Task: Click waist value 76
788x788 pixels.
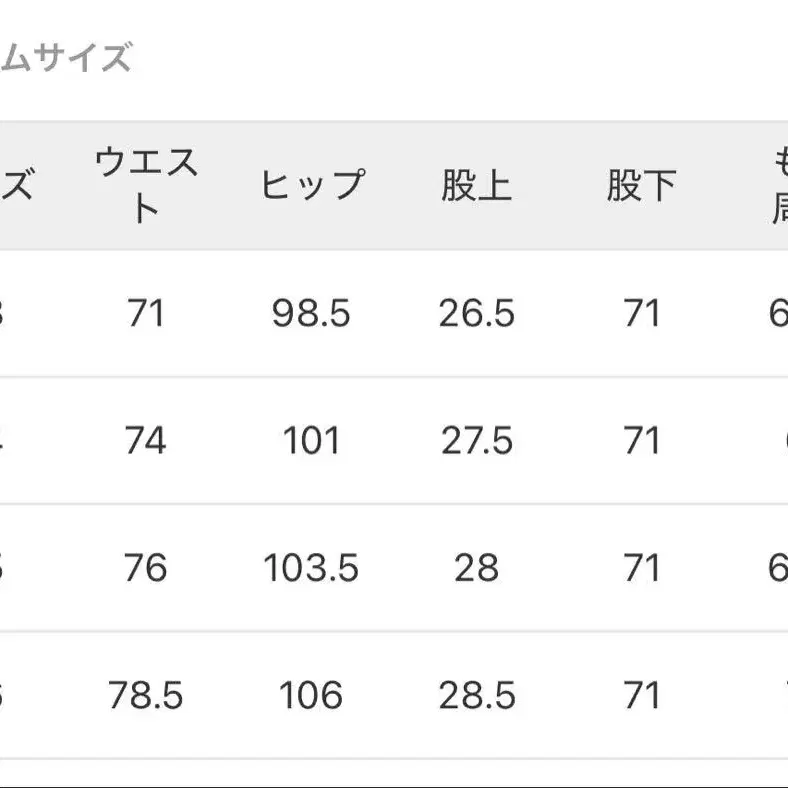Action: tap(146, 568)
